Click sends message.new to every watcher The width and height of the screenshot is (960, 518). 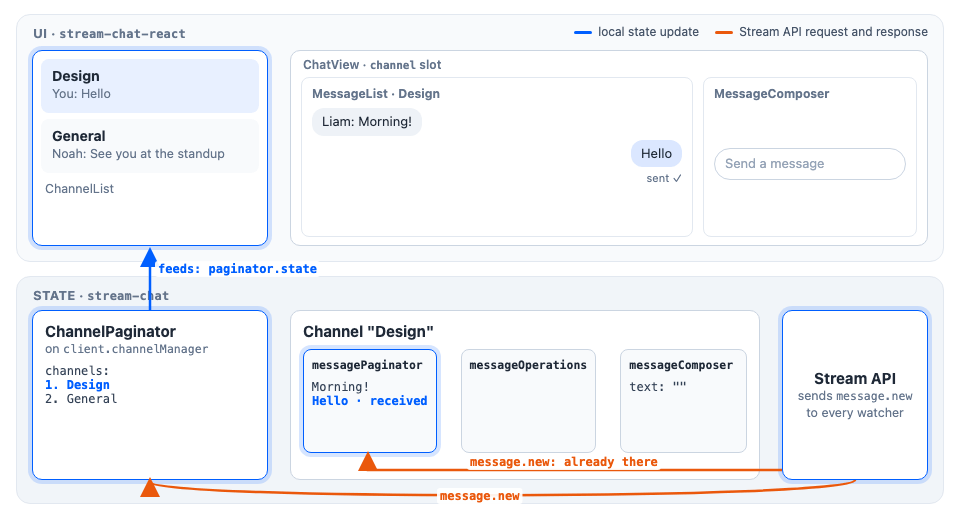[855, 404]
